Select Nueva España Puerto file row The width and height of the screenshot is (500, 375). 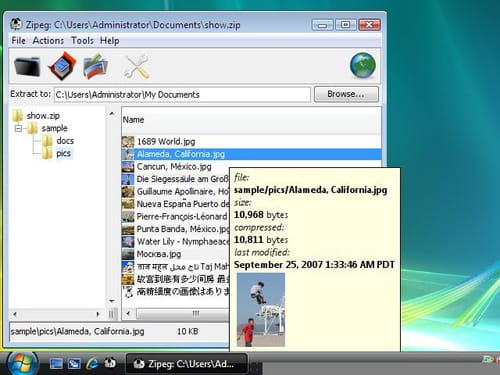175,204
